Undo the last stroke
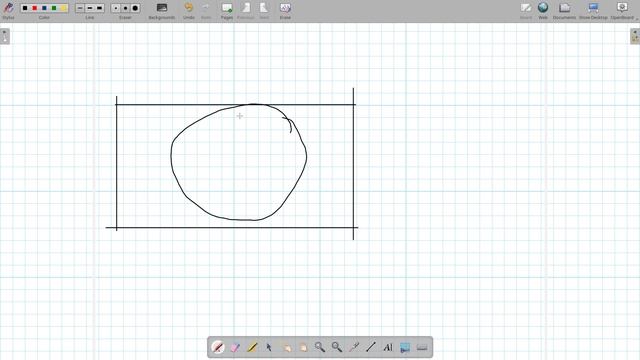This screenshot has height=360, width=640. (189, 11)
